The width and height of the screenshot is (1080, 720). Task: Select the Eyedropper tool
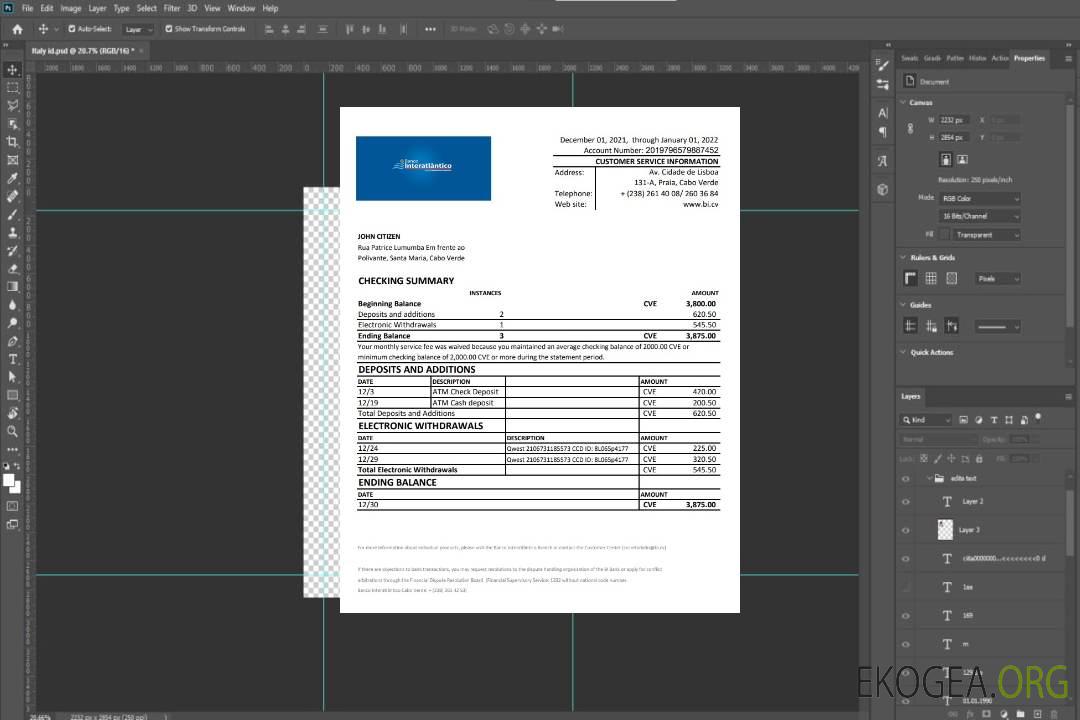click(x=12, y=178)
